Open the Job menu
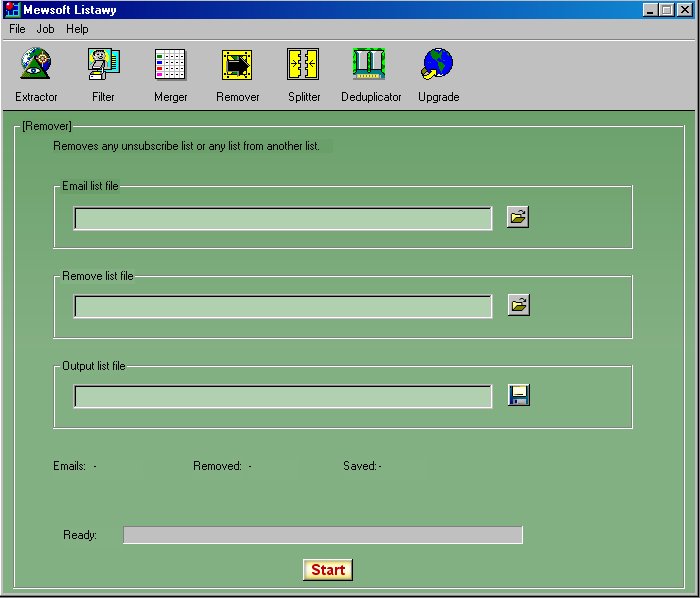Viewport: 700px width, 598px height. click(45, 29)
